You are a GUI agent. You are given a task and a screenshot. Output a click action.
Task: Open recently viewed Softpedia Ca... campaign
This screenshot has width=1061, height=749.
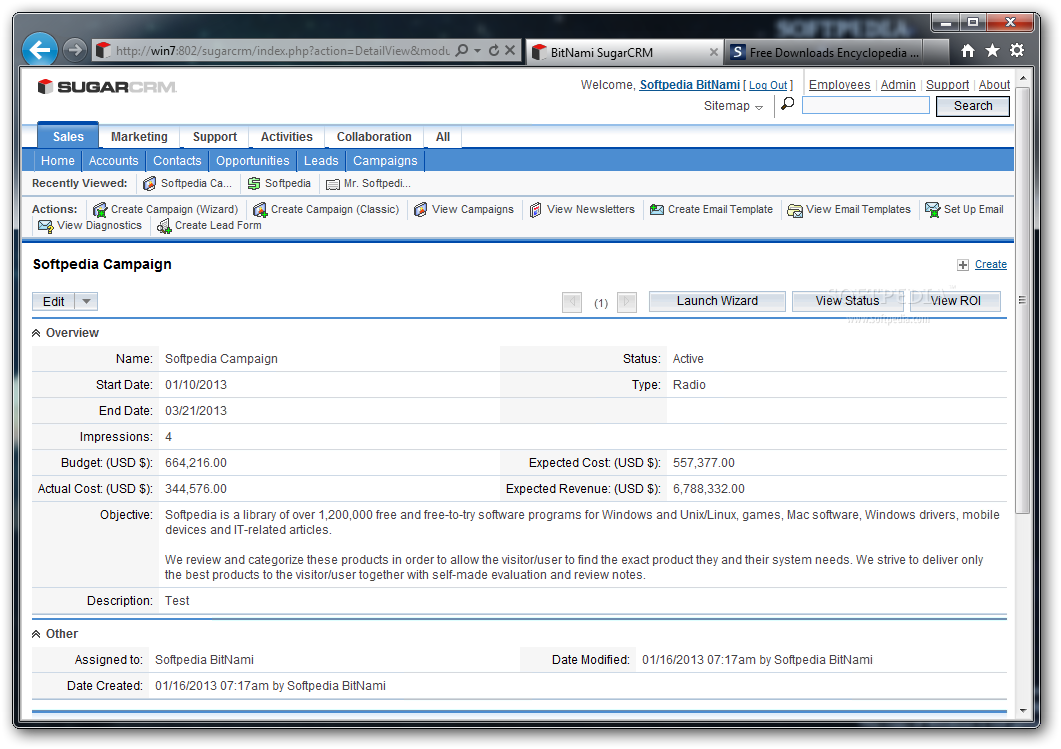(187, 183)
